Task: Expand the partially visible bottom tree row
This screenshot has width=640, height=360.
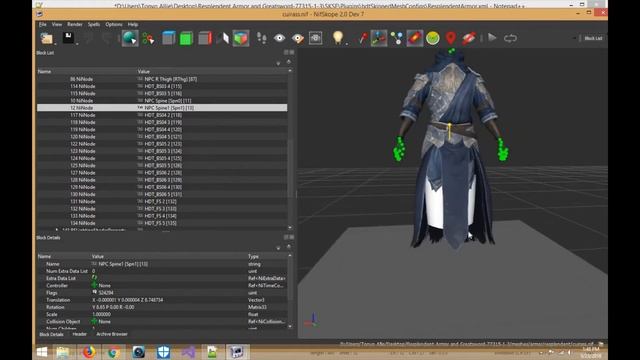Action: coord(57,230)
